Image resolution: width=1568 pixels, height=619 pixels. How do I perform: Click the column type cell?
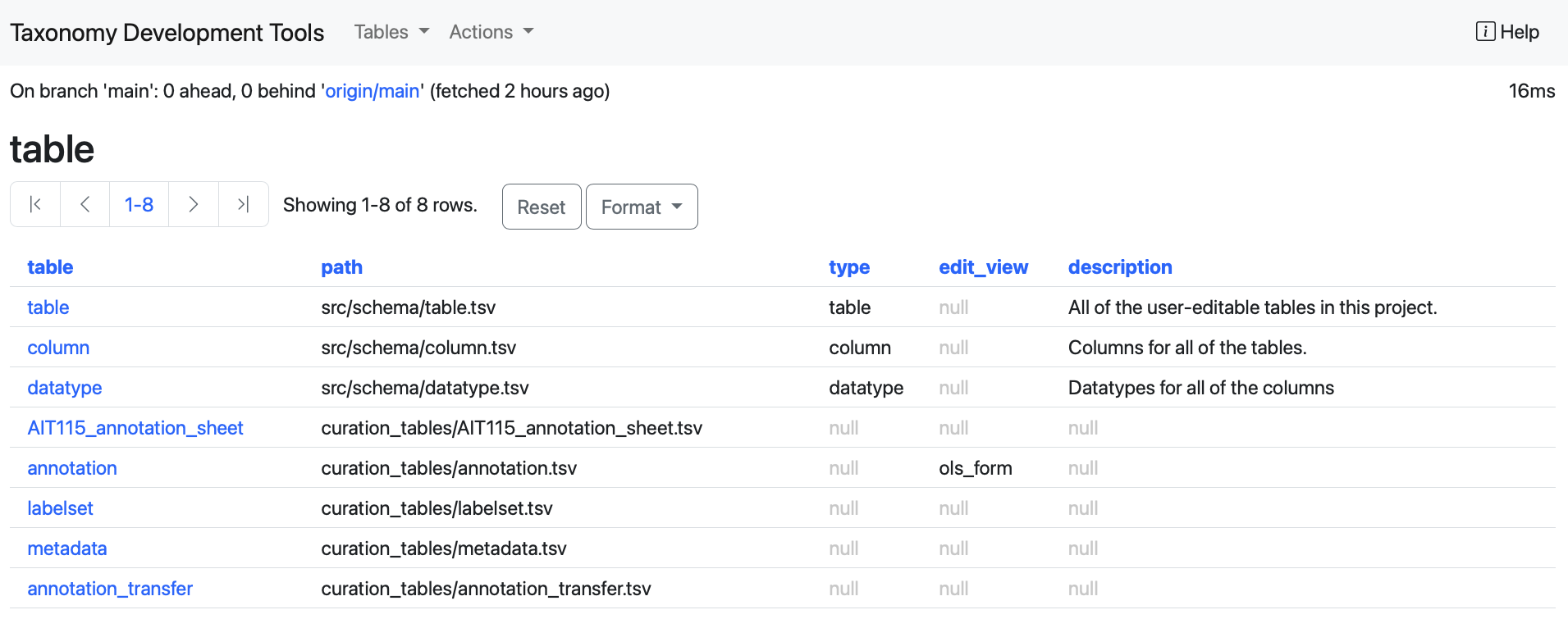(860, 348)
